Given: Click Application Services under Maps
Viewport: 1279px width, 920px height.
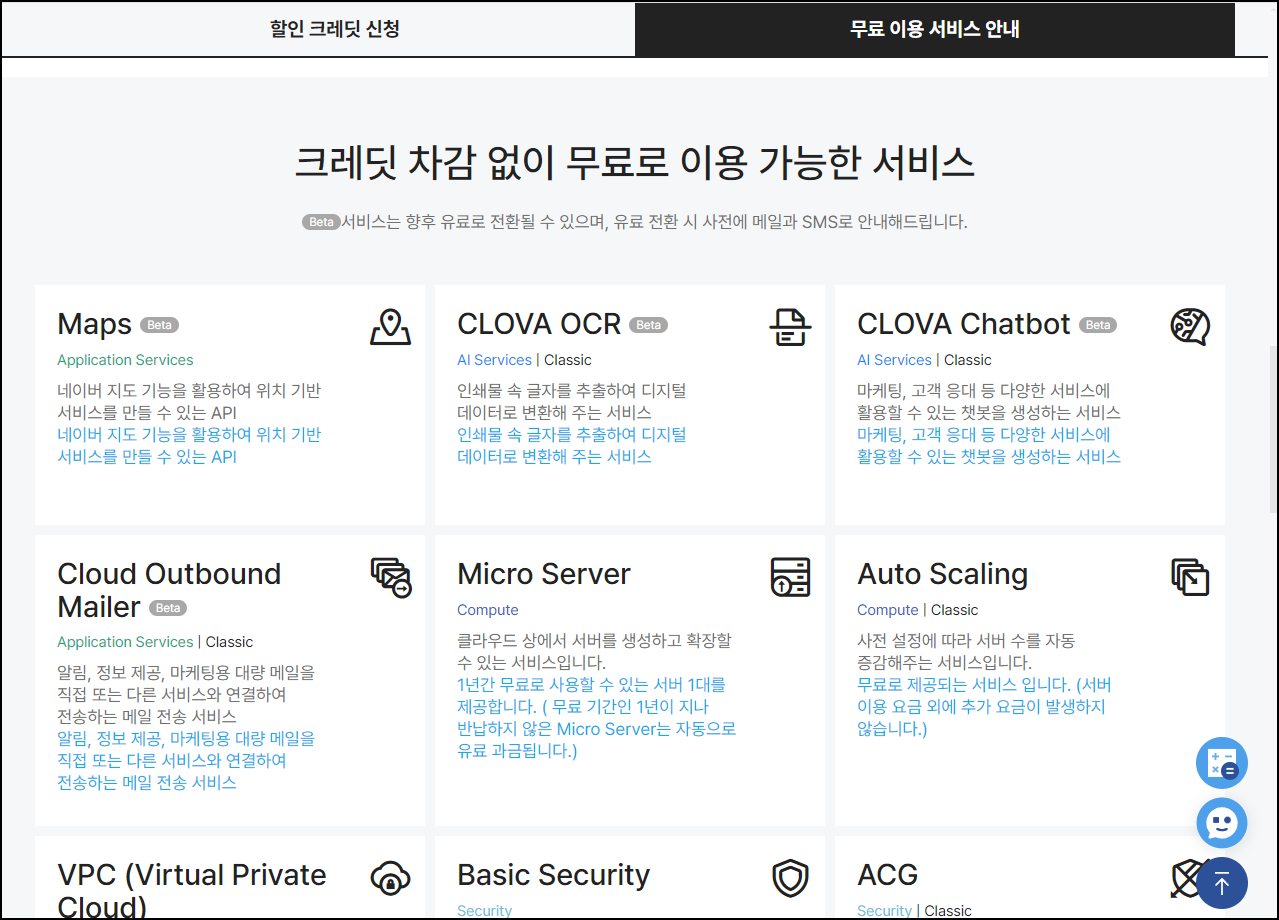Looking at the screenshot, I should pos(125,360).
